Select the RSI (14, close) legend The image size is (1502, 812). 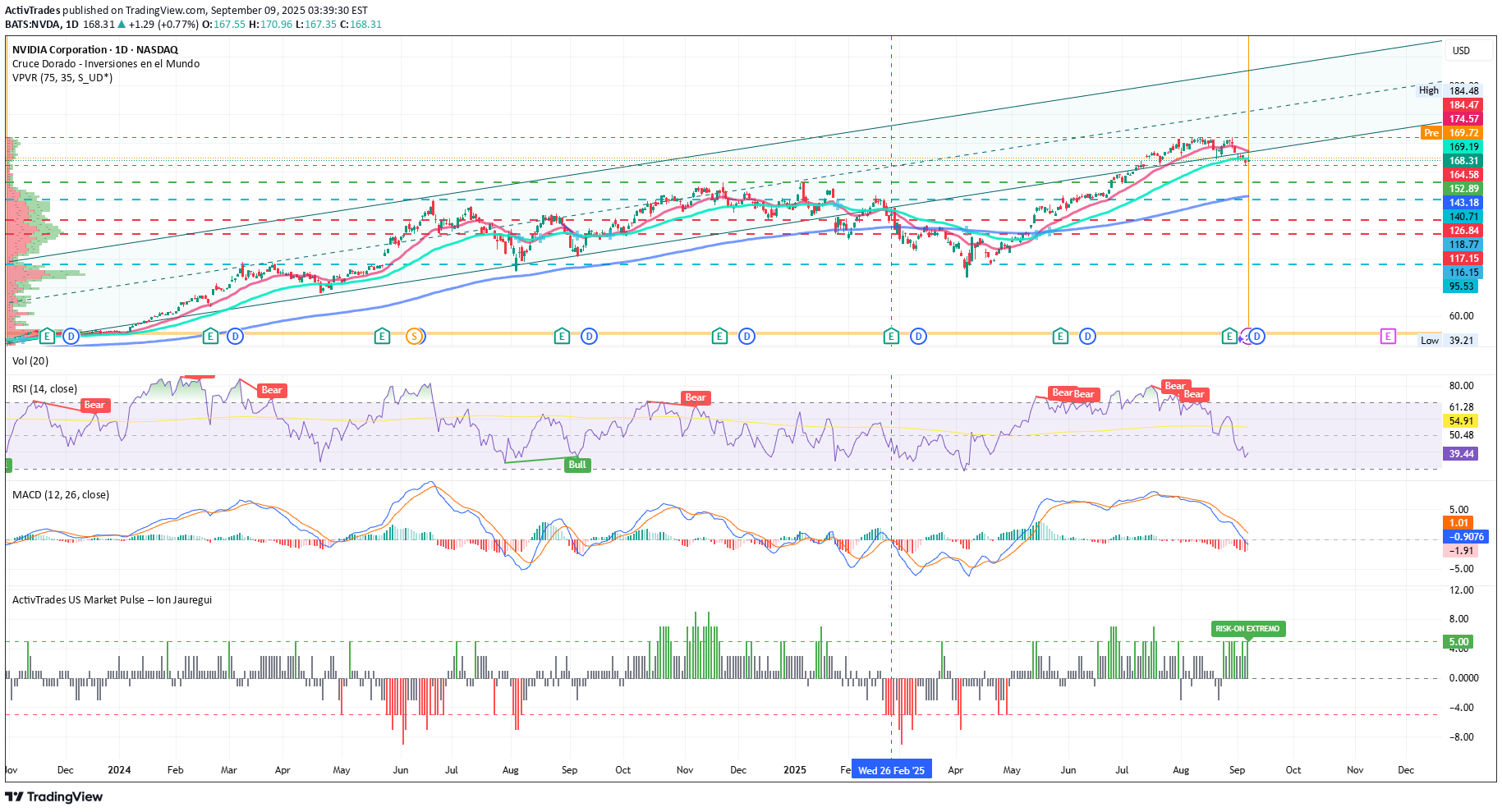click(x=45, y=389)
